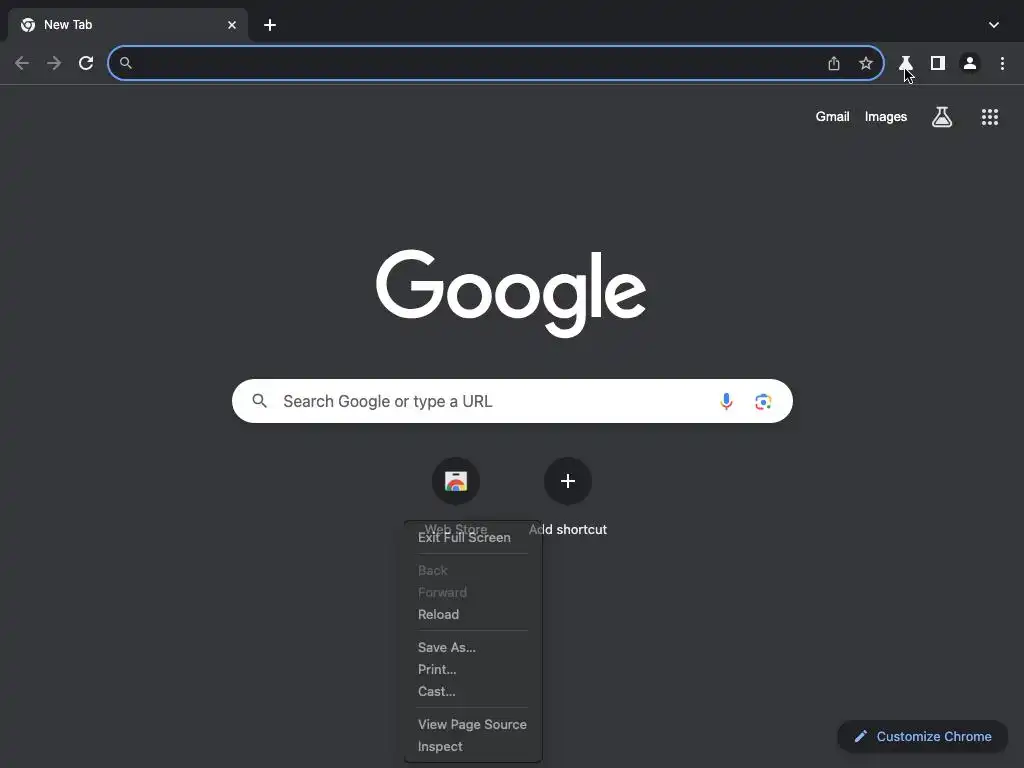Close the New Tab tab
1024x768 pixels.
pos(232,25)
